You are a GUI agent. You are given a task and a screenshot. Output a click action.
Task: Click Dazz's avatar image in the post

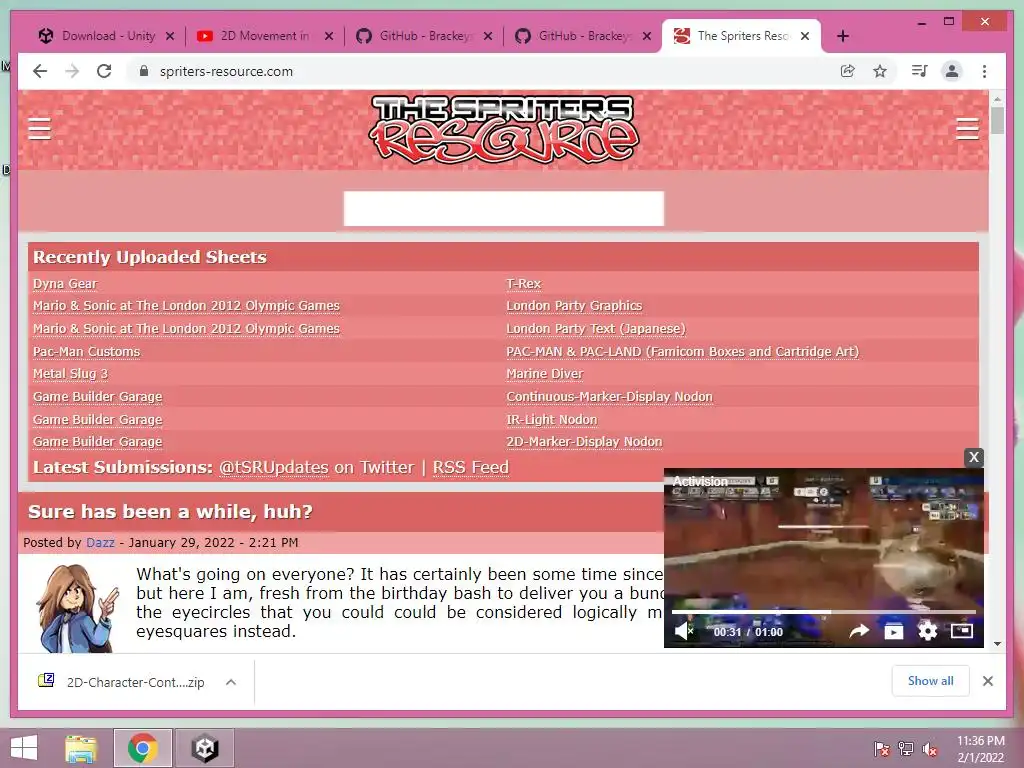click(78, 608)
